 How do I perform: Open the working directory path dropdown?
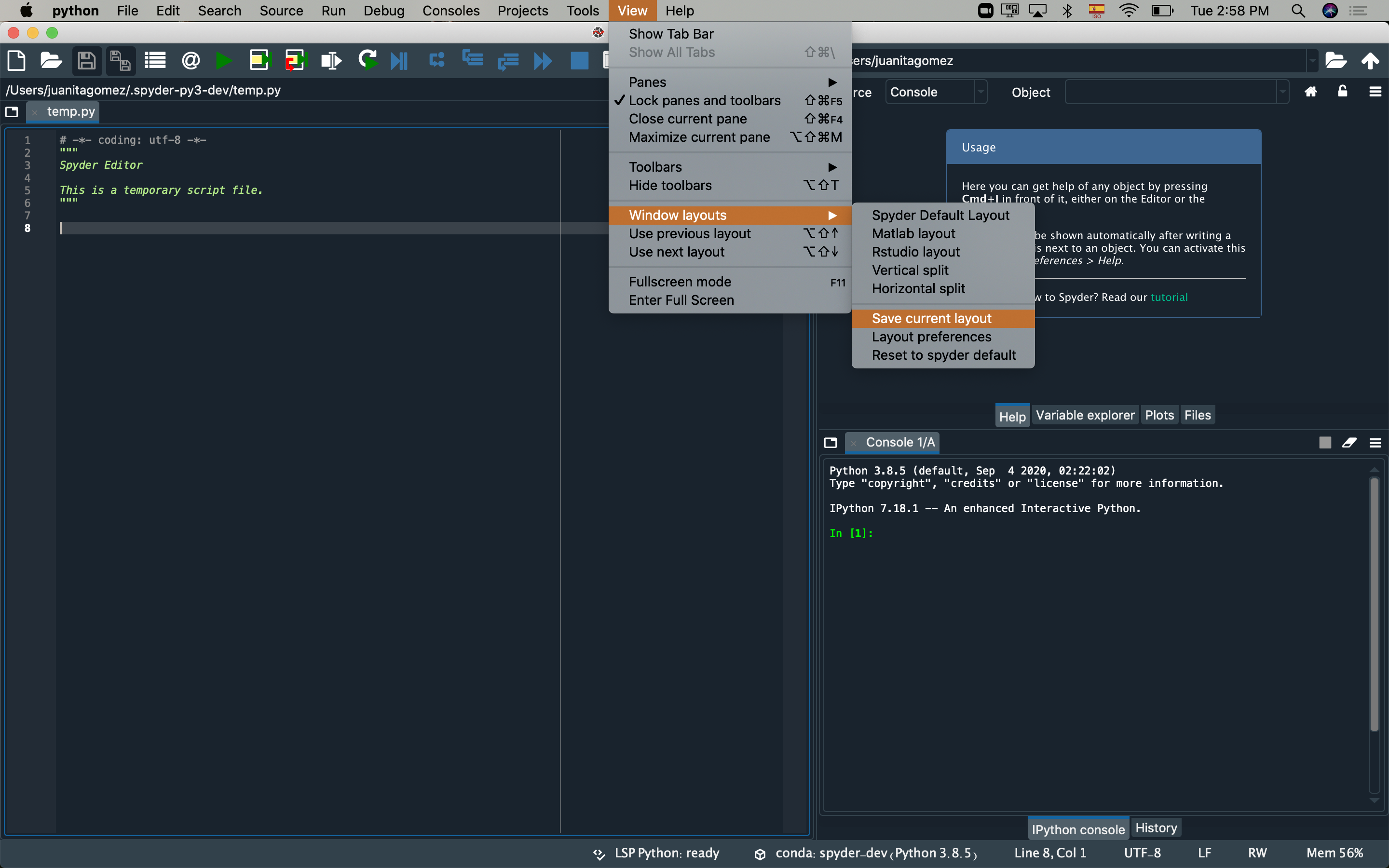click(x=1312, y=60)
